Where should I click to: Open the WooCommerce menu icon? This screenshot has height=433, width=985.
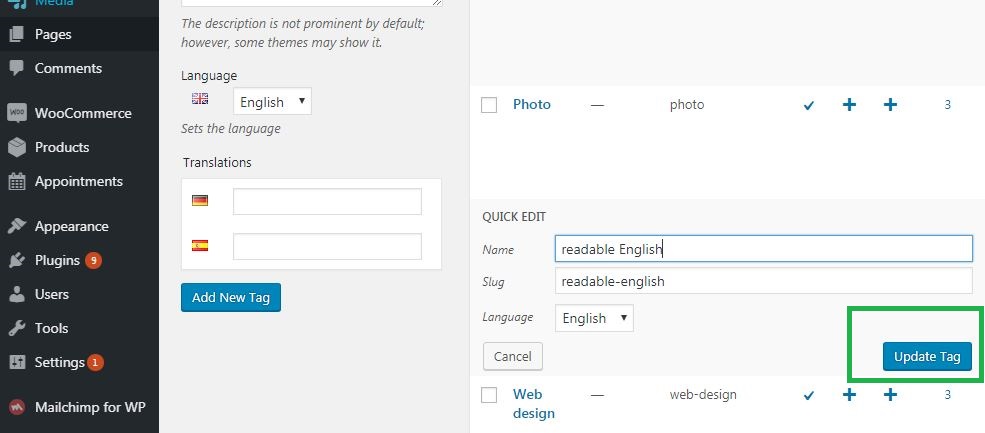(x=17, y=113)
